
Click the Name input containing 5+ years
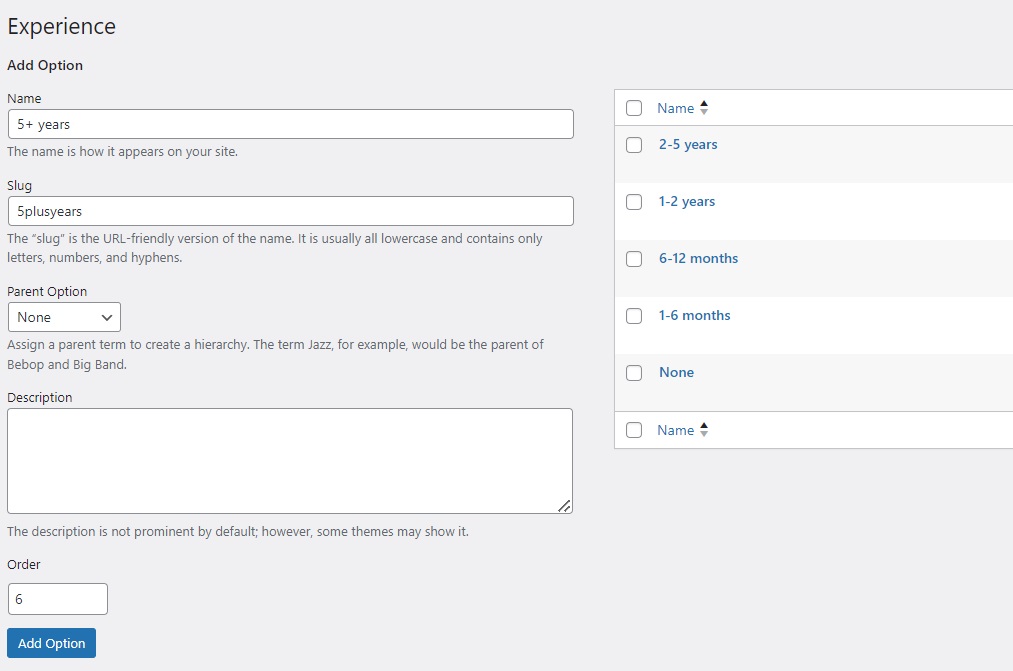[x=290, y=123]
